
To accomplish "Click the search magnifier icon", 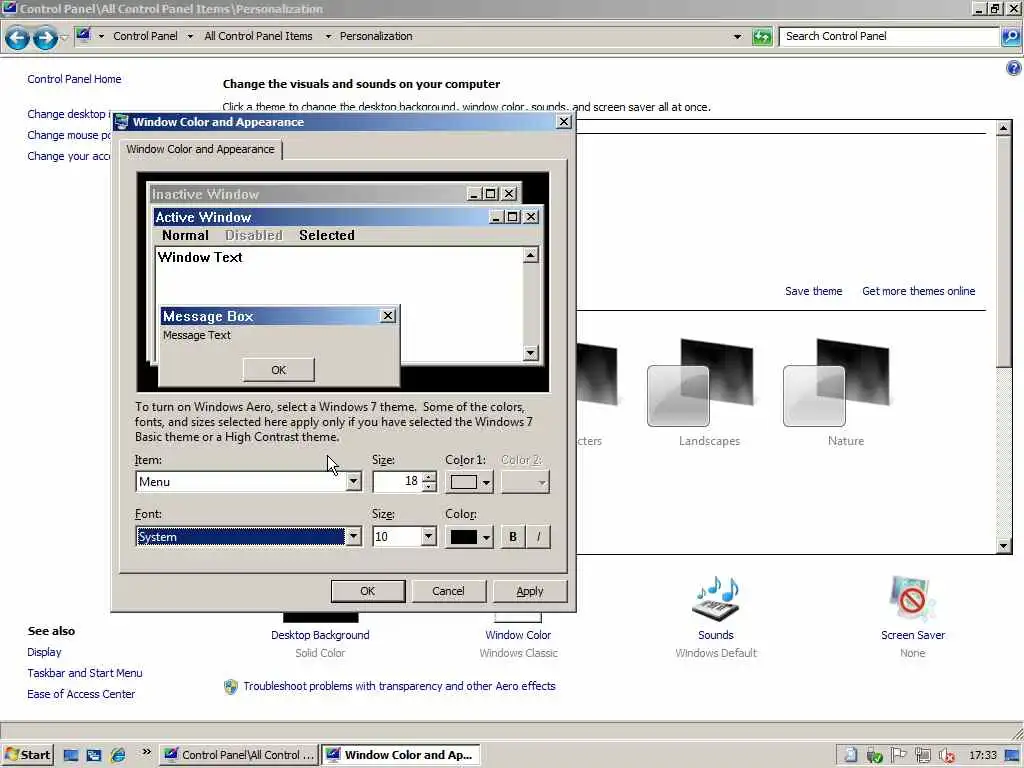I will pyautogui.click(x=1011, y=37).
